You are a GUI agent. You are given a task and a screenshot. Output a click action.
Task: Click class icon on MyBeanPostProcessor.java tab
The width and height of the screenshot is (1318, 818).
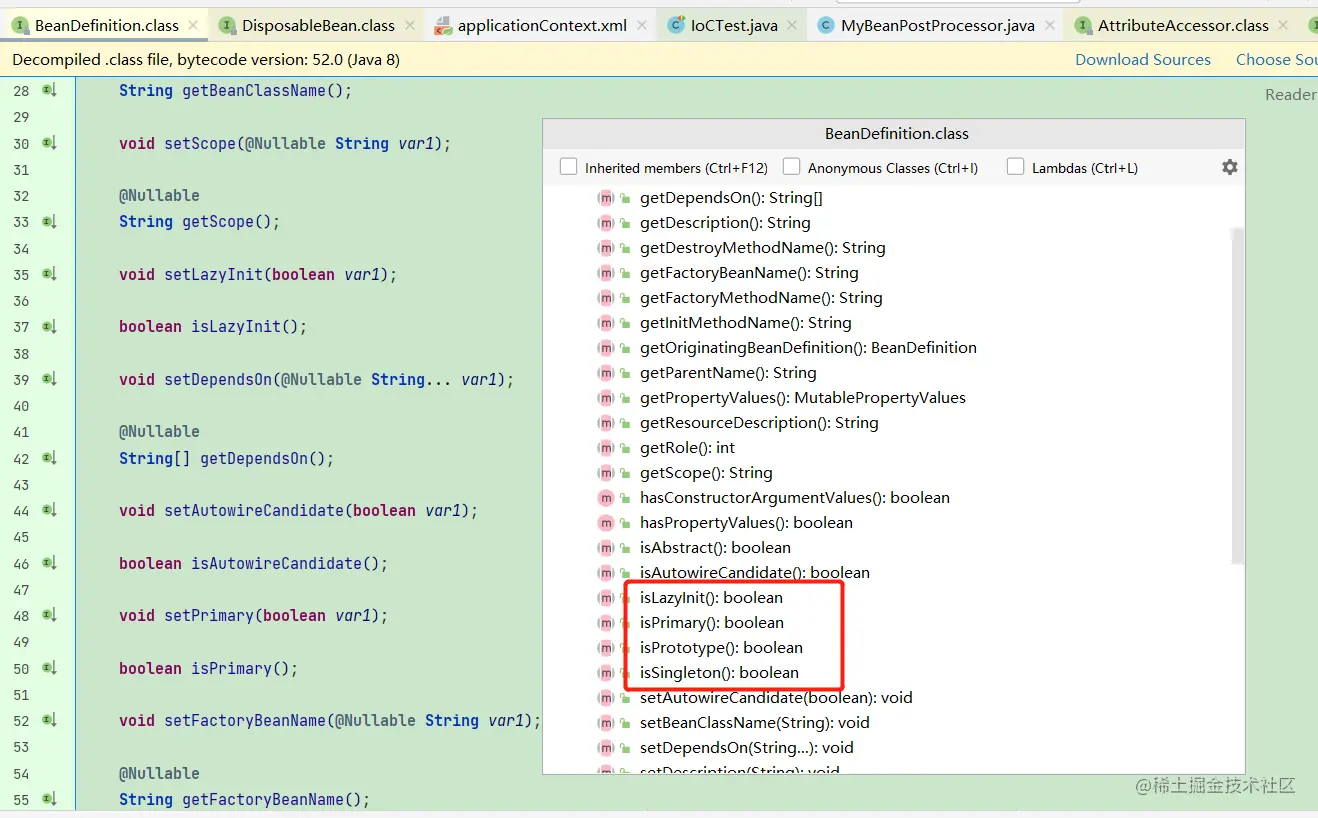point(825,25)
